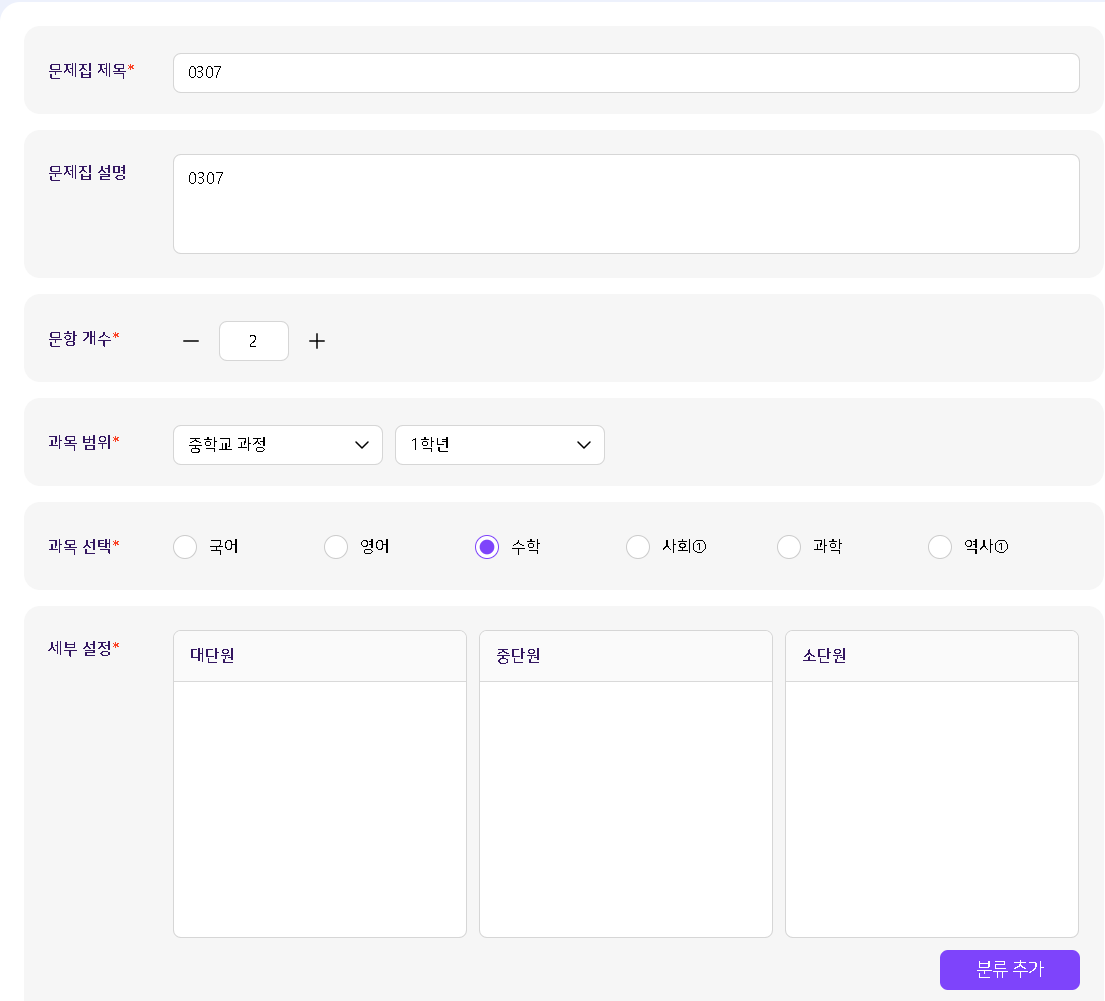Choose the 수학 radio button
Screen dimensions: 1105x1001
pos(487,547)
